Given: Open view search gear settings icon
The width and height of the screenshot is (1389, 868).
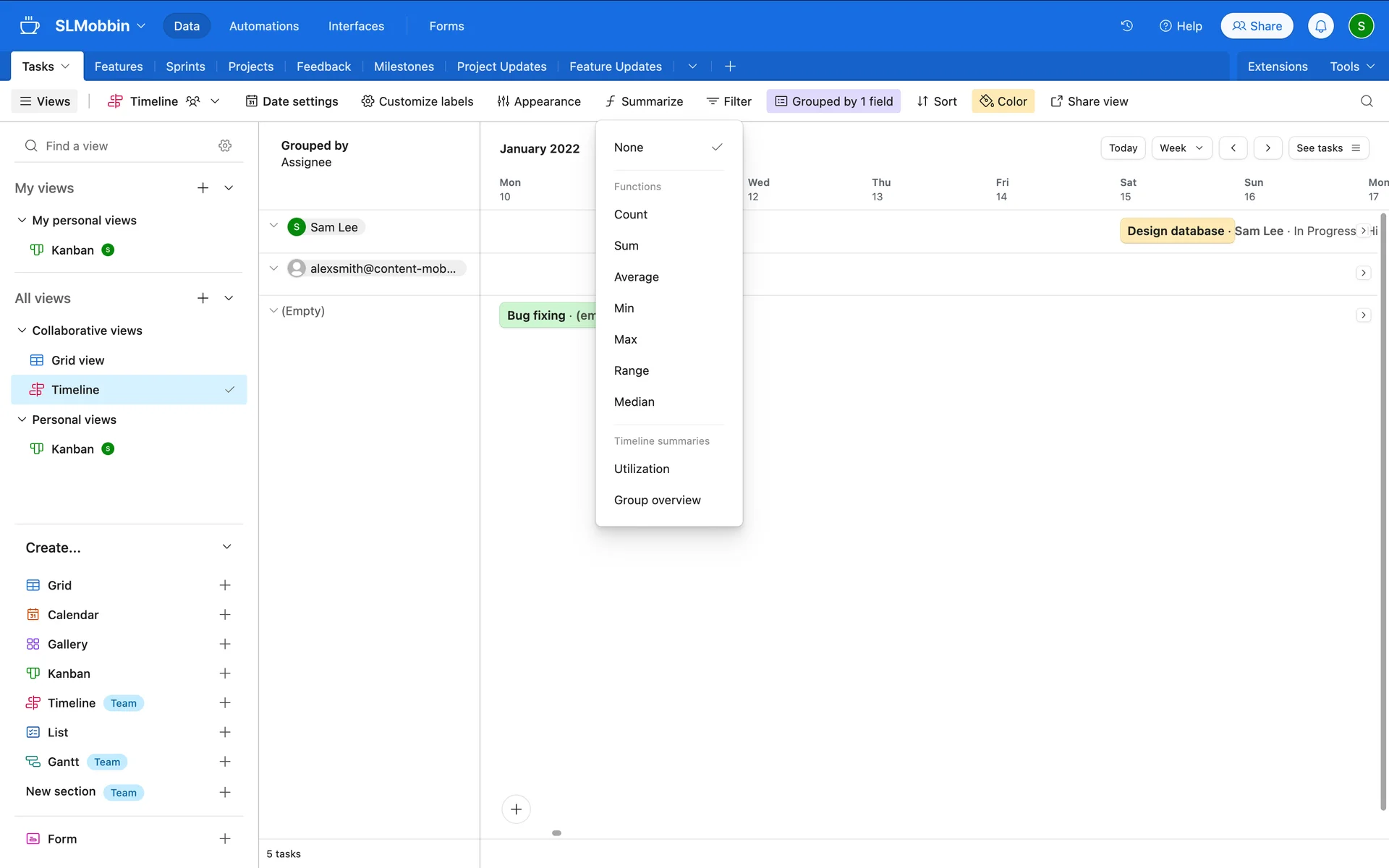Looking at the screenshot, I should (x=225, y=146).
